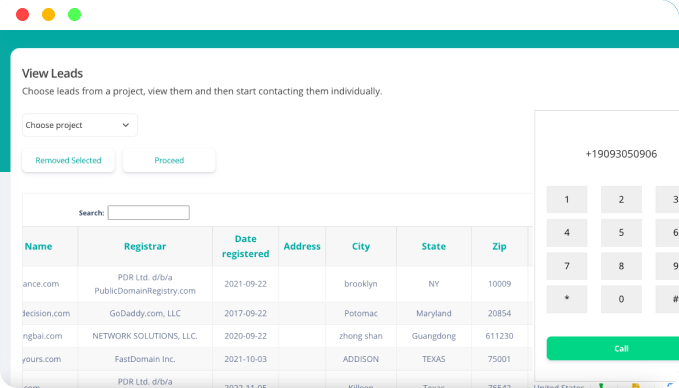This screenshot has width=679, height=388.
Task: Sort table by State column
Action: (433, 246)
